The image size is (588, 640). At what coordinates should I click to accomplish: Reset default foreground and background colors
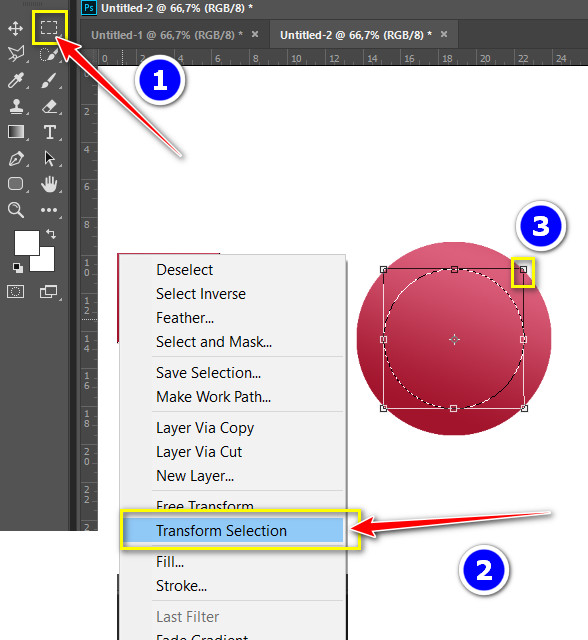click(18, 267)
